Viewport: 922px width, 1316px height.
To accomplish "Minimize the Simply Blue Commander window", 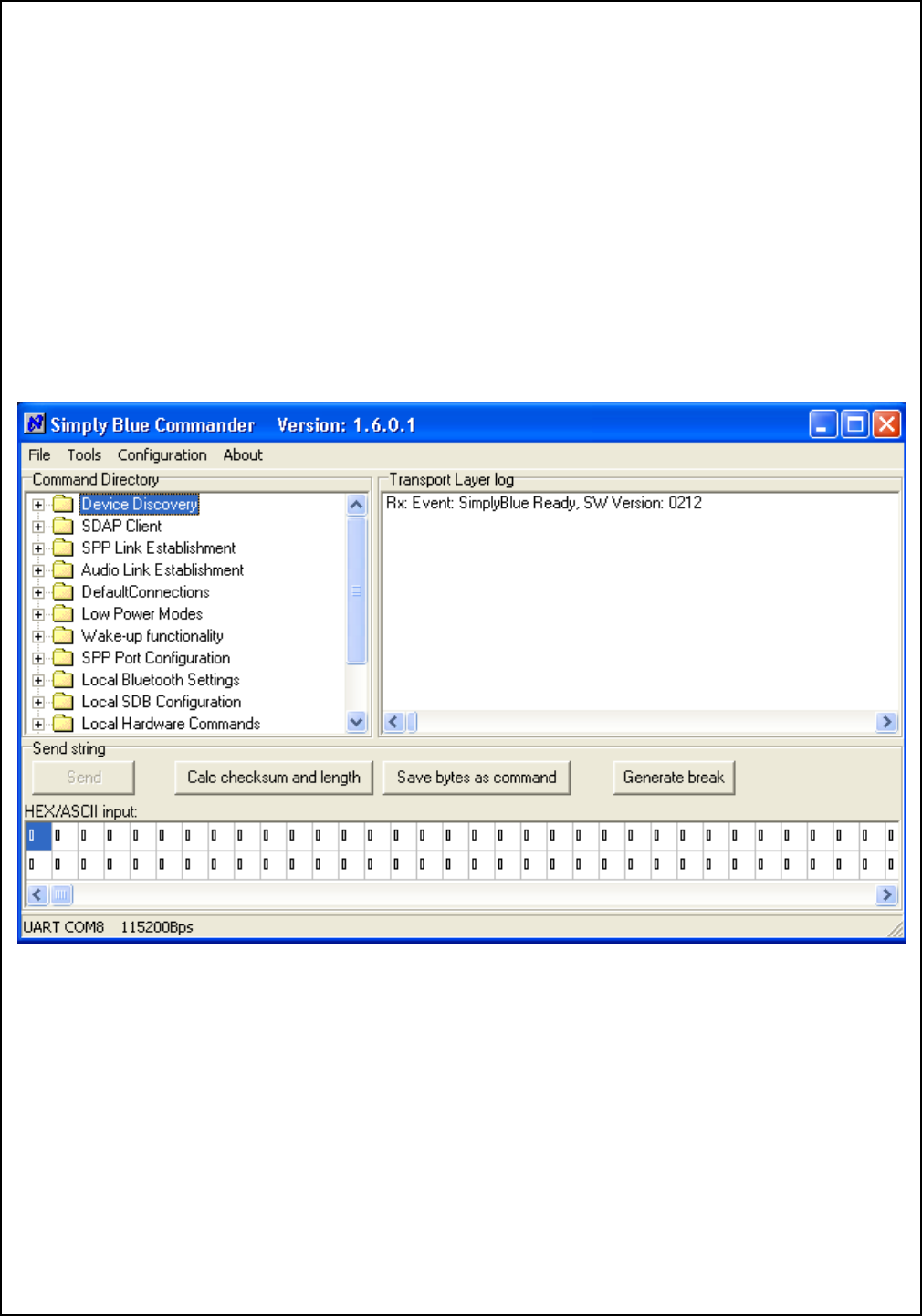I will tap(823, 424).
